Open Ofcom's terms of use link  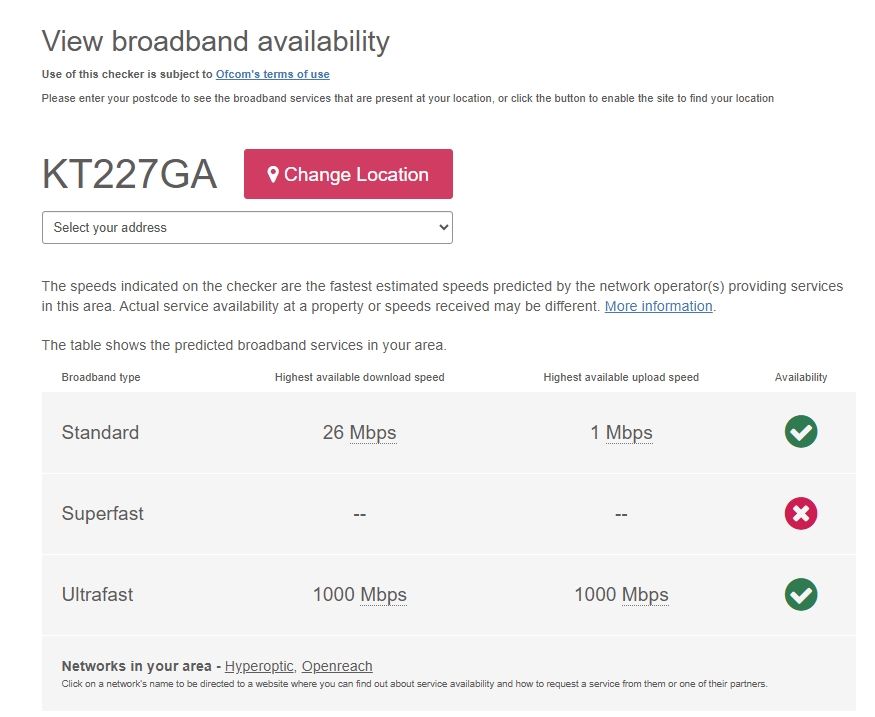tap(272, 74)
